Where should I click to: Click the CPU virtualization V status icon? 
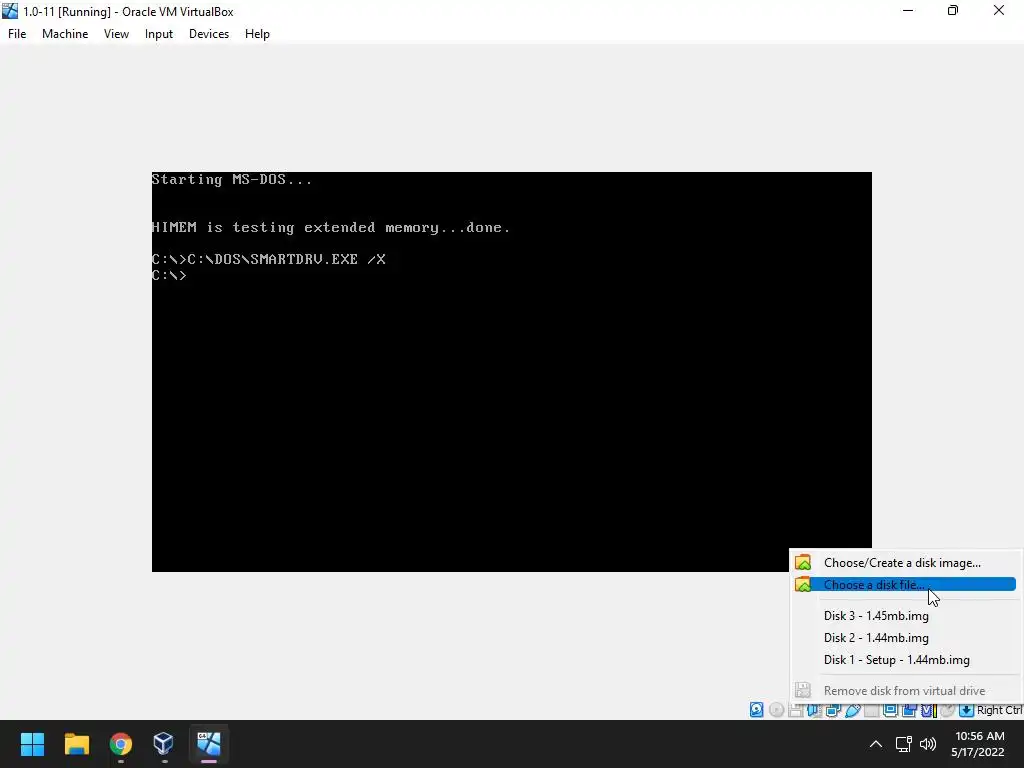(929, 710)
